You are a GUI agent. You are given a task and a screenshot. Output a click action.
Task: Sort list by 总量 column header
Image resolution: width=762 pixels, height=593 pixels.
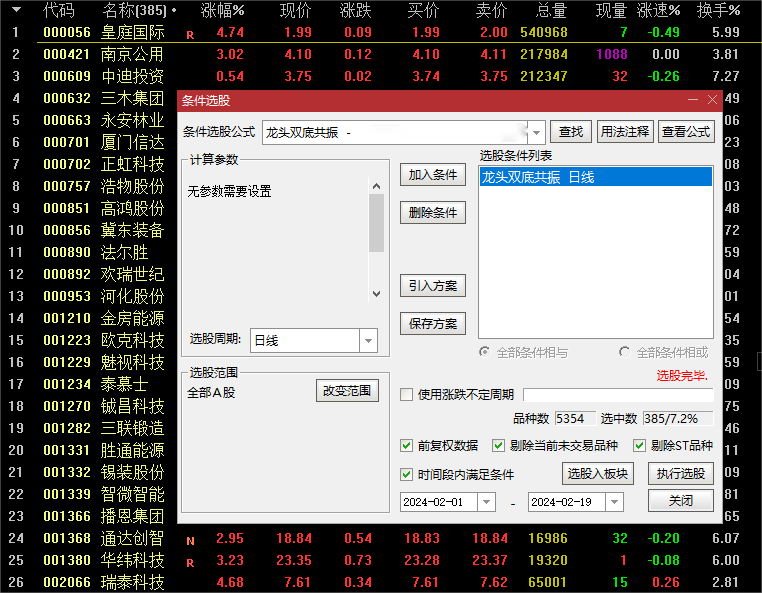(552, 10)
